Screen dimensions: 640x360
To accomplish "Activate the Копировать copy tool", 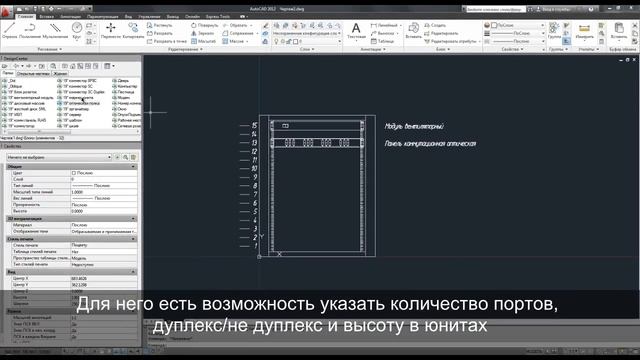I will coord(133,31).
